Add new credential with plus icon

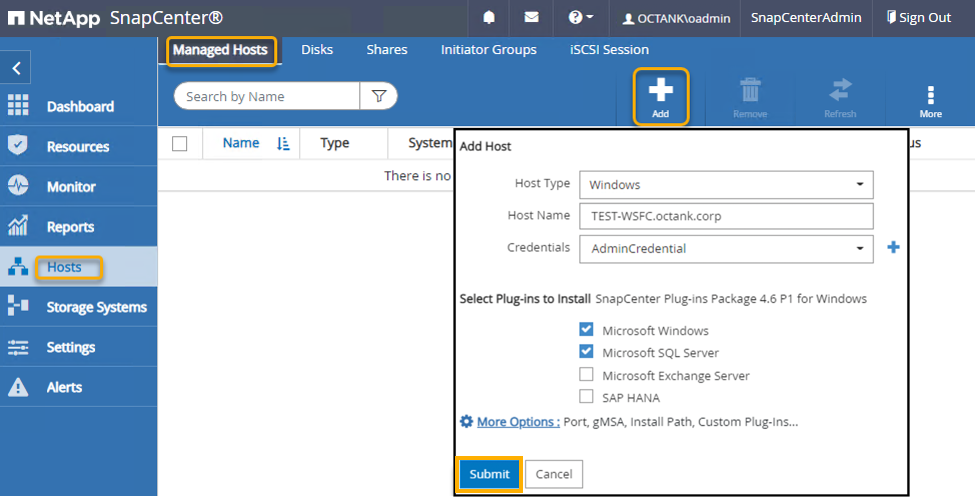(x=893, y=247)
